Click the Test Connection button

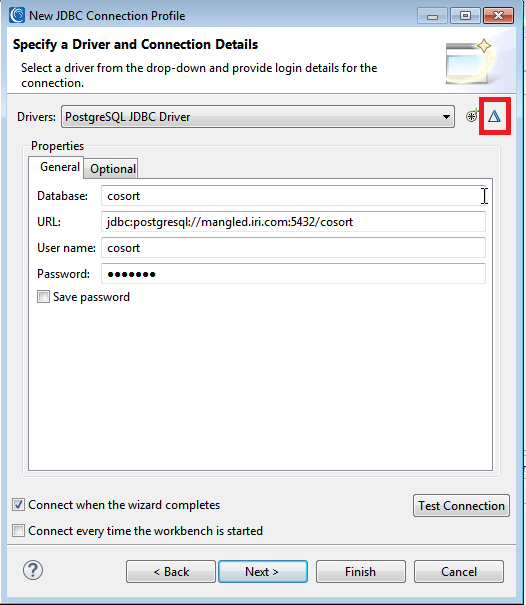461,505
